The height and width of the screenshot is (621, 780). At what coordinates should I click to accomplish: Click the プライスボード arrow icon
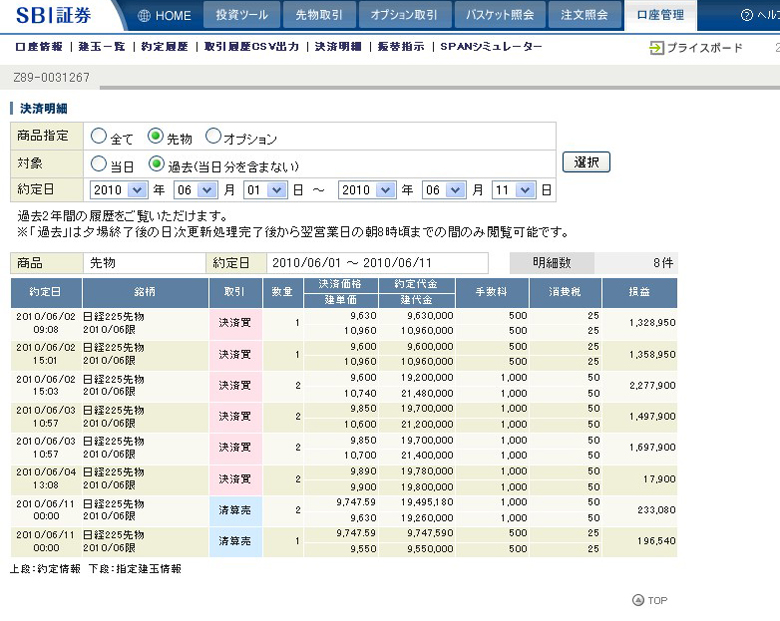tap(657, 48)
